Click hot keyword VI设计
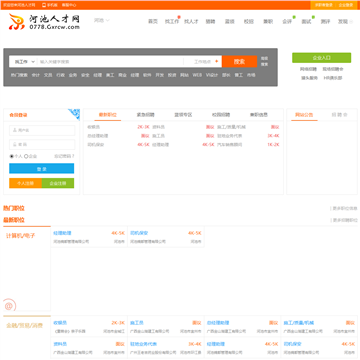Screen dimensions: 360x360 [x=212, y=75]
